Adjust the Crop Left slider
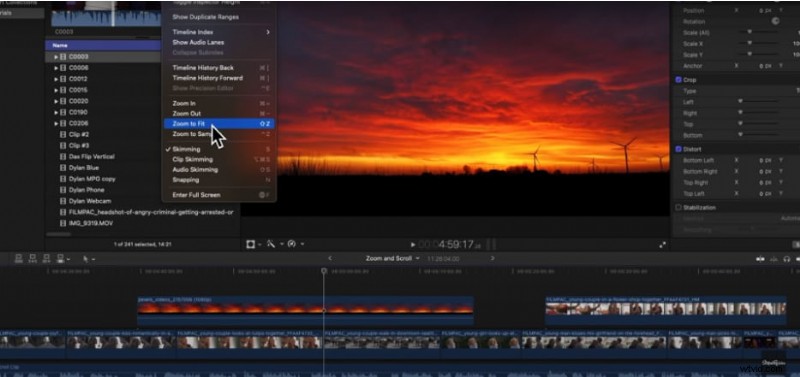Image resolution: width=800 pixels, height=377 pixels. click(759, 102)
